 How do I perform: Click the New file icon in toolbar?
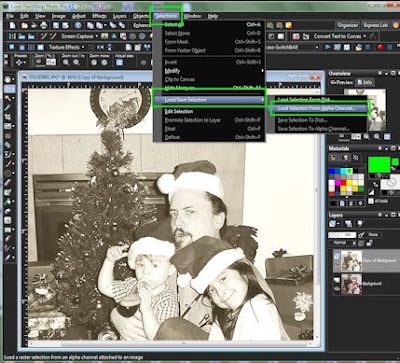12,25
